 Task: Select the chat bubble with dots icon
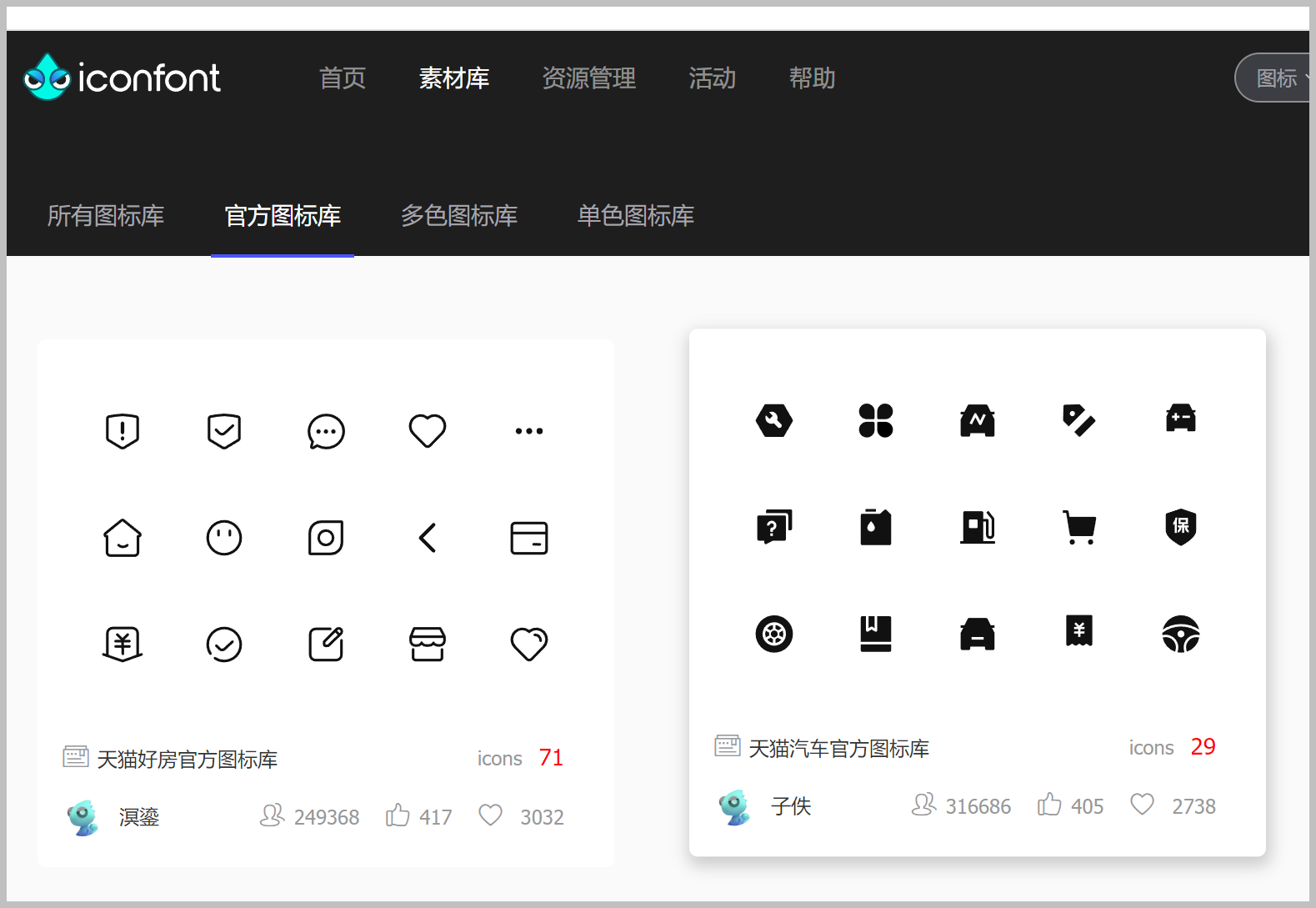click(x=326, y=431)
